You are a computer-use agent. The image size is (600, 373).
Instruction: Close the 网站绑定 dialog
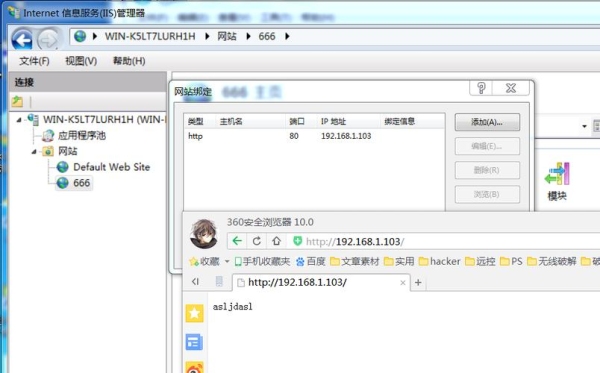[x=511, y=88]
